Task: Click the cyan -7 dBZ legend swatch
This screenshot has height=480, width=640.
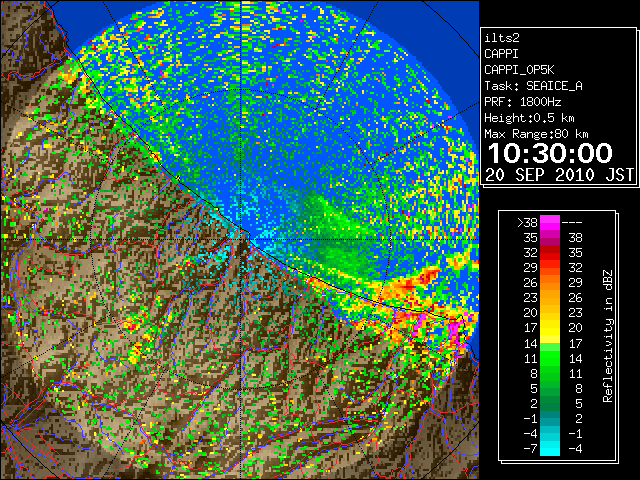Action: (x=550, y=448)
